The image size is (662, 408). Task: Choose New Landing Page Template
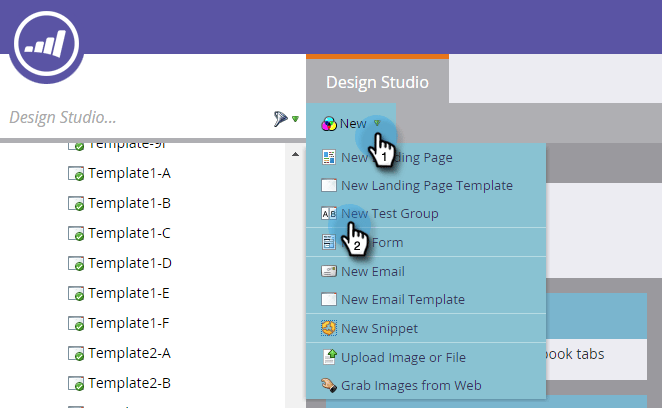point(426,185)
